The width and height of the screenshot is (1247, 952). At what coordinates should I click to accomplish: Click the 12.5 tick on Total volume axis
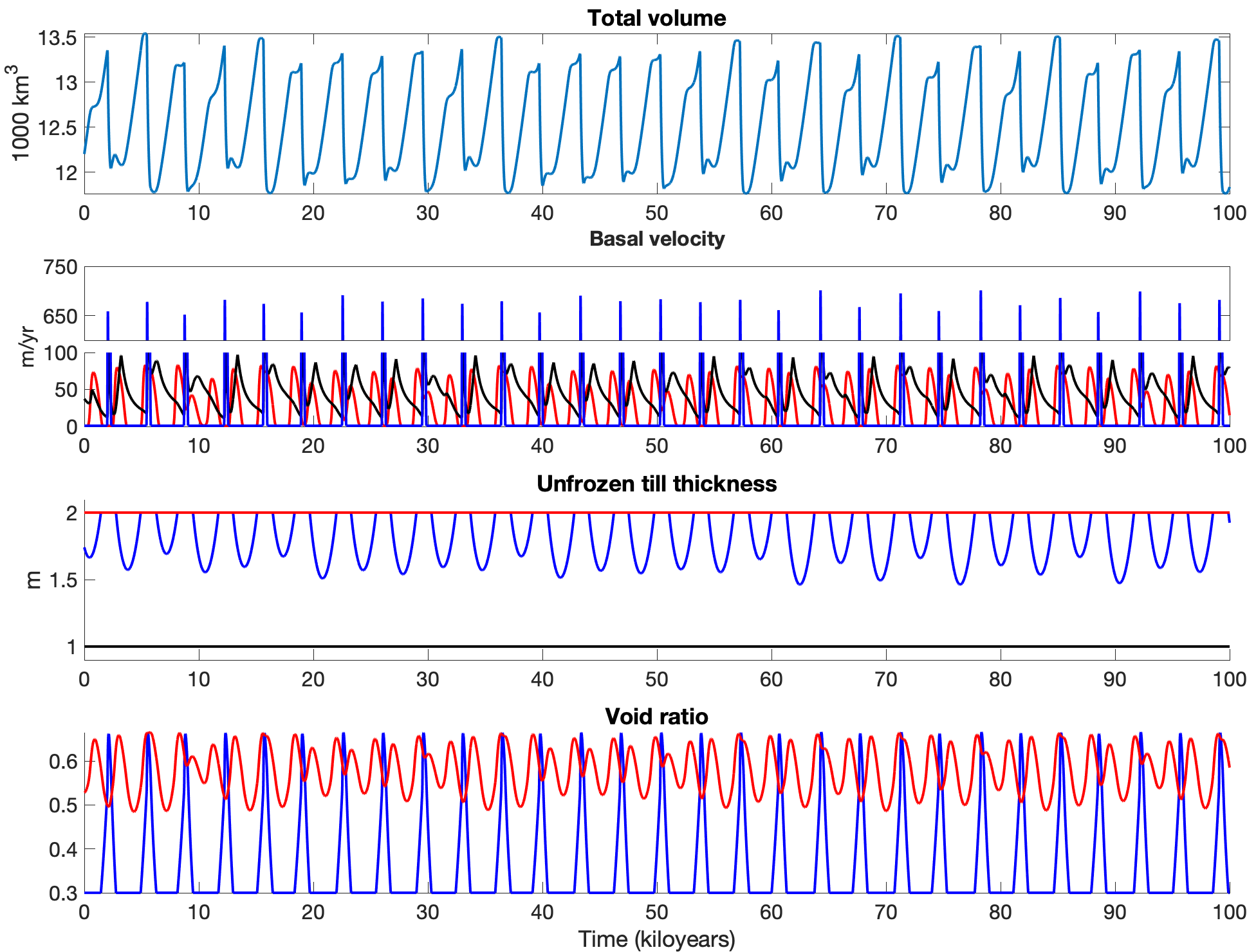click(58, 128)
